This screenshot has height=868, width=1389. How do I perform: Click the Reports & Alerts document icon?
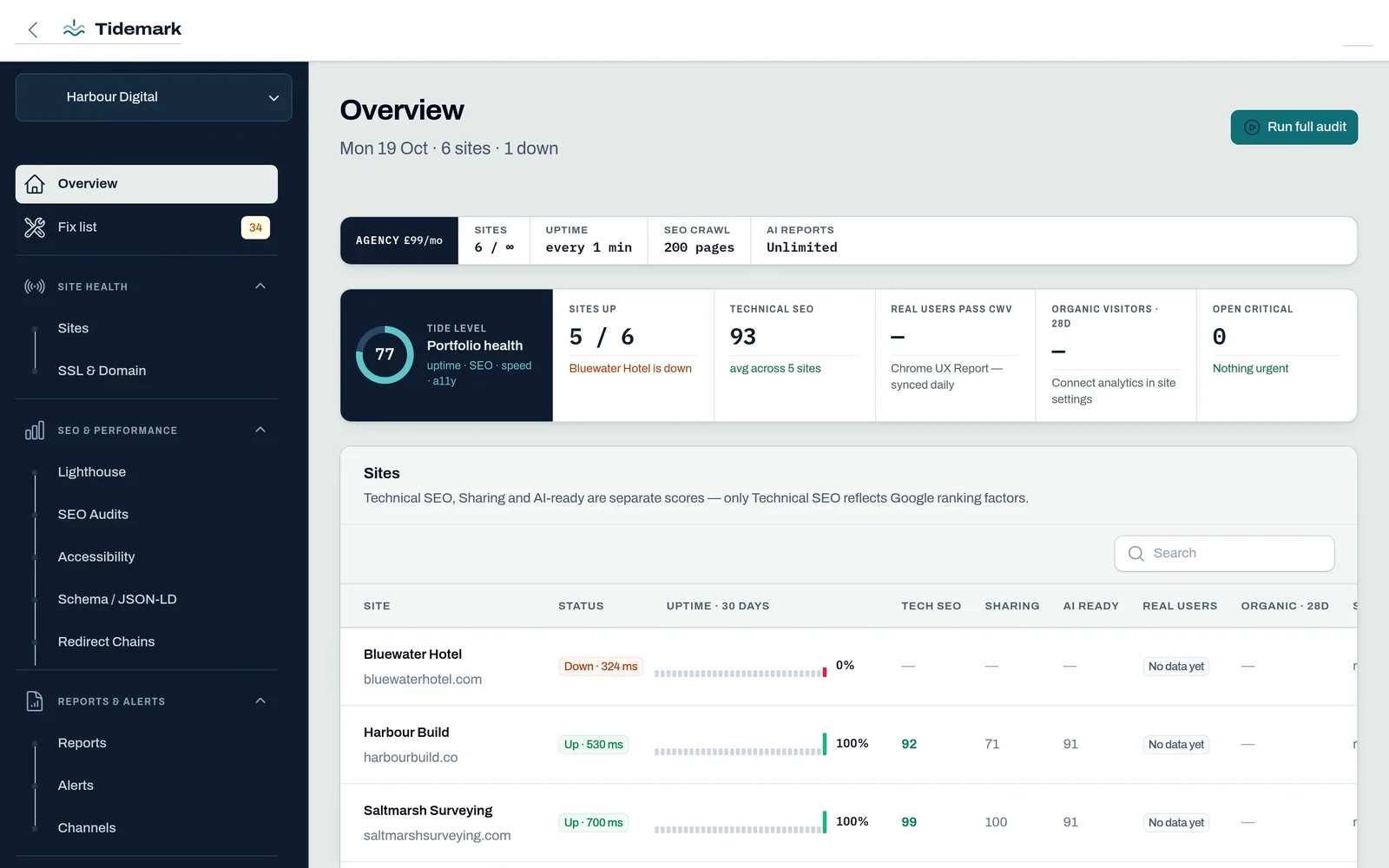[35, 701]
